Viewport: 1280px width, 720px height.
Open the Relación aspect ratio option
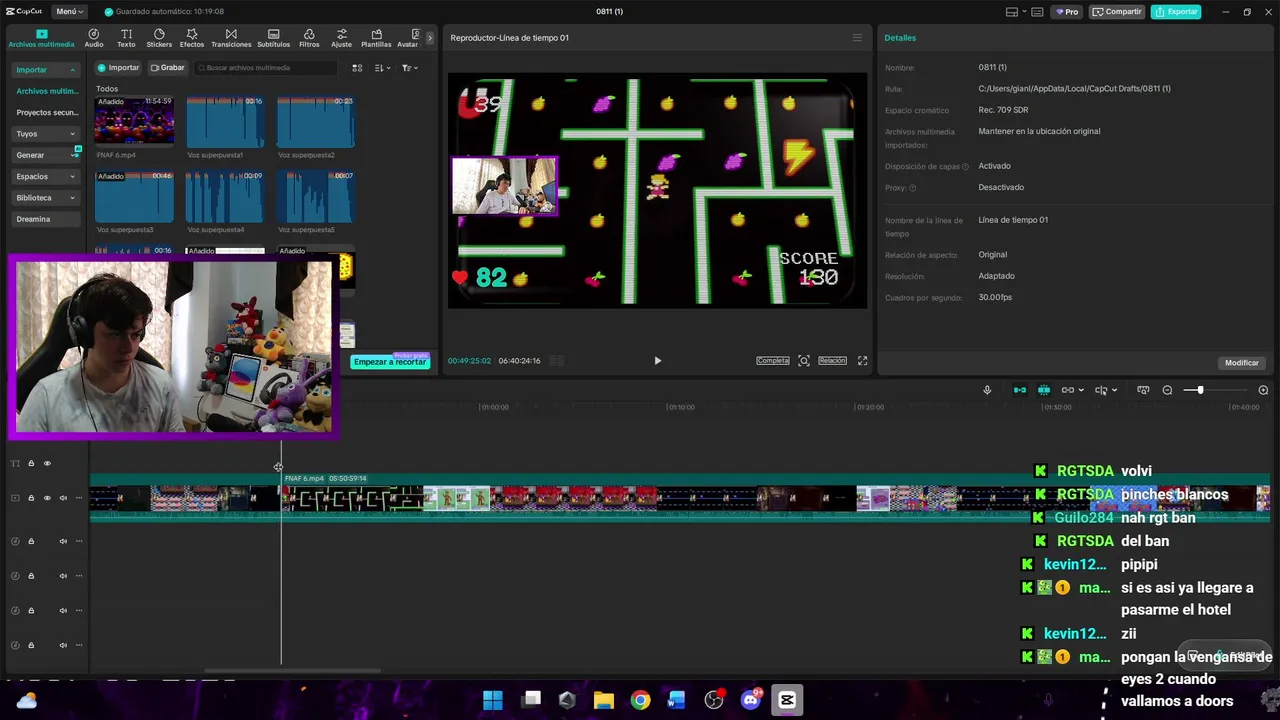pos(832,361)
